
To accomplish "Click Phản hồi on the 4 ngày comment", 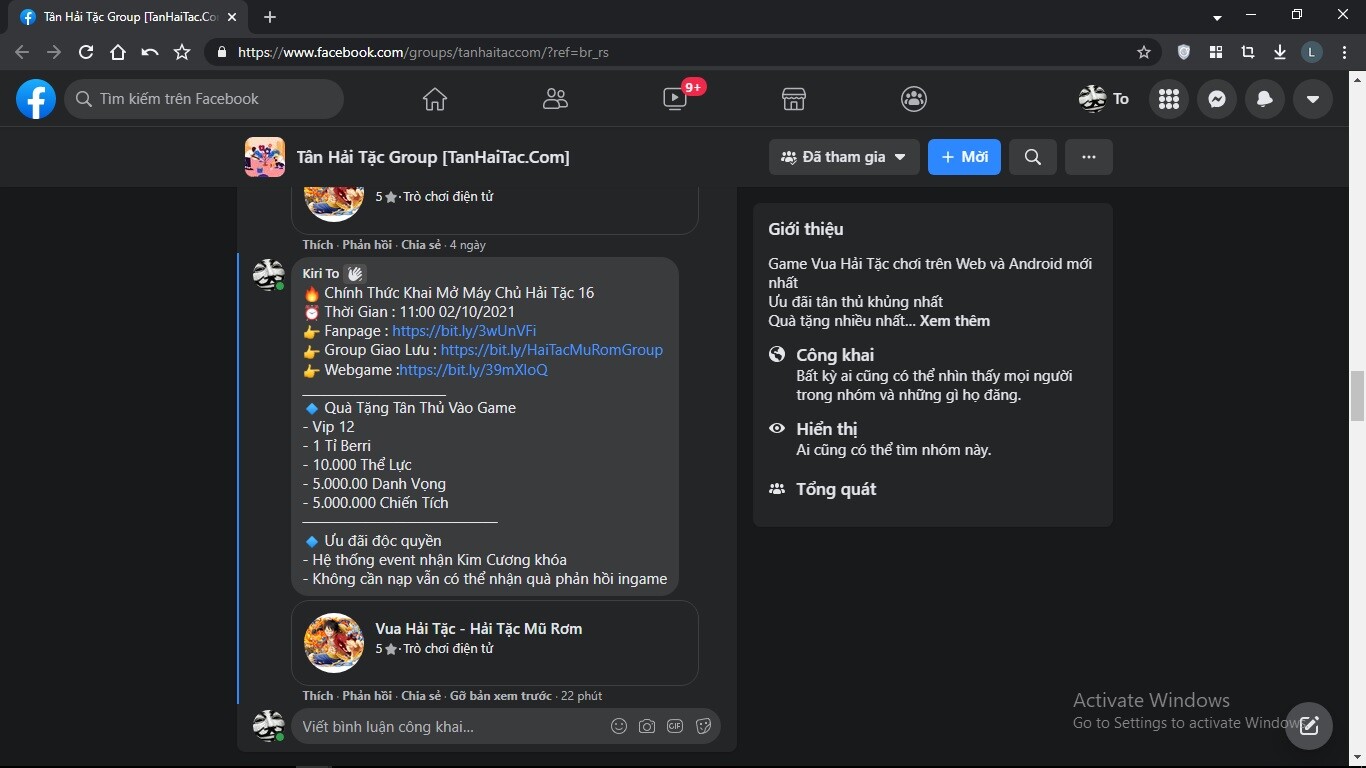I will (x=367, y=245).
